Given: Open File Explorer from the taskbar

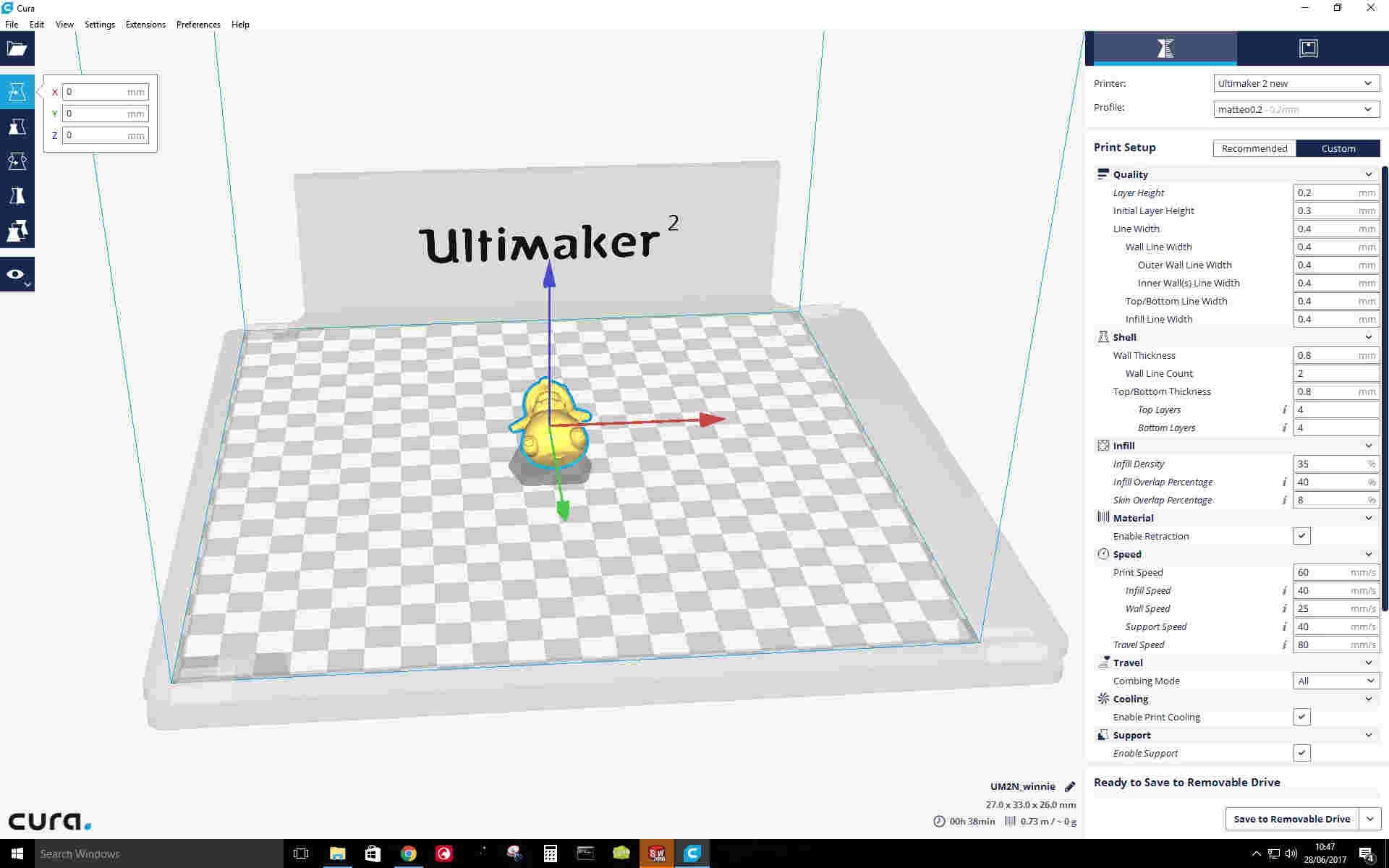Looking at the screenshot, I should pyautogui.click(x=337, y=854).
